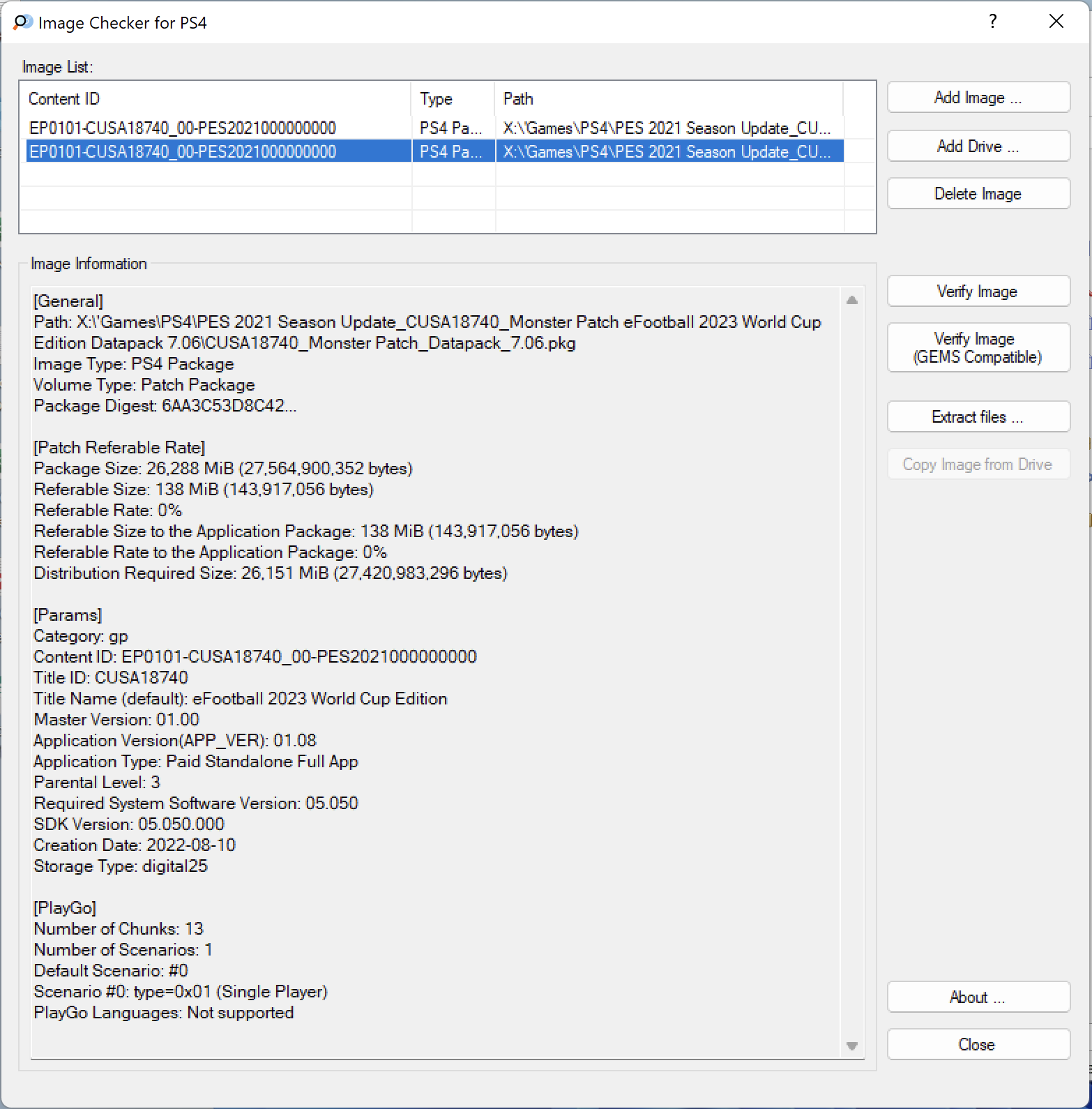Close the window with the X button
The height and width of the screenshot is (1109, 1092).
click(x=1056, y=22)
